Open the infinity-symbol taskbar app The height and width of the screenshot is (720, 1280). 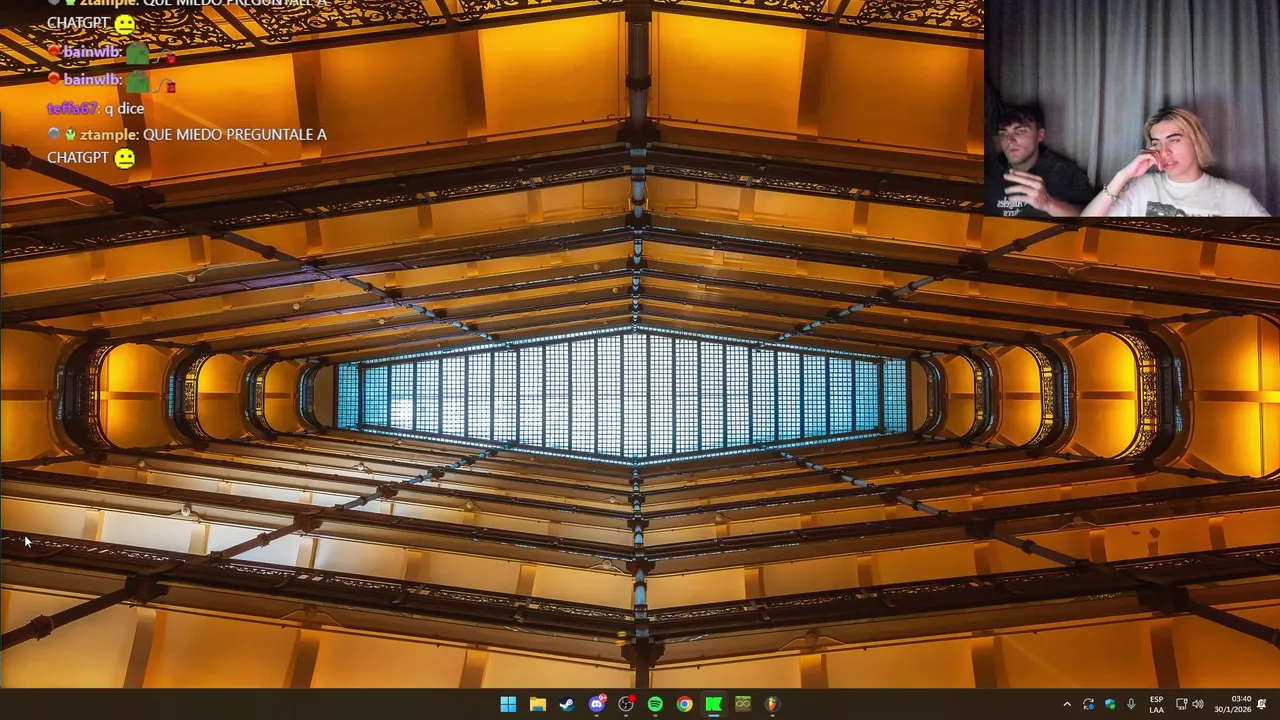(x=743, y=704)
